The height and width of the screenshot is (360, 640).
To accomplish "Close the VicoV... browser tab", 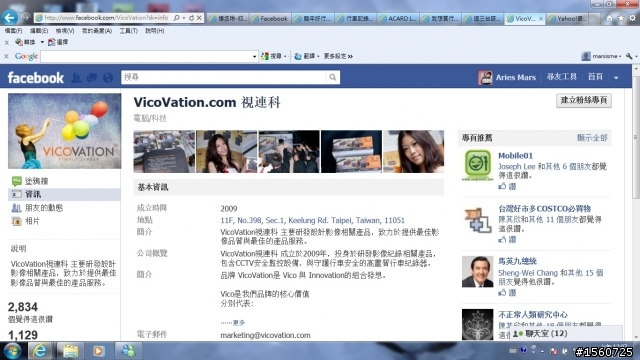I will [541, 18].
